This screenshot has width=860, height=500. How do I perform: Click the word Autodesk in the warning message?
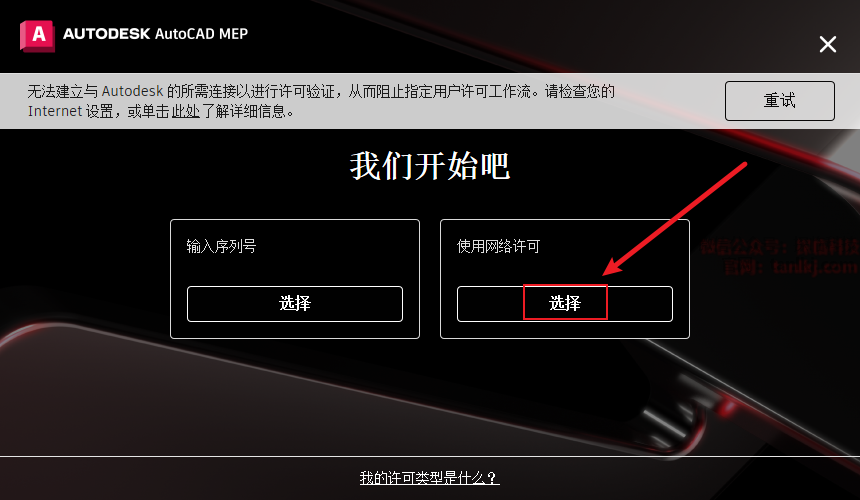pos(132,91)
